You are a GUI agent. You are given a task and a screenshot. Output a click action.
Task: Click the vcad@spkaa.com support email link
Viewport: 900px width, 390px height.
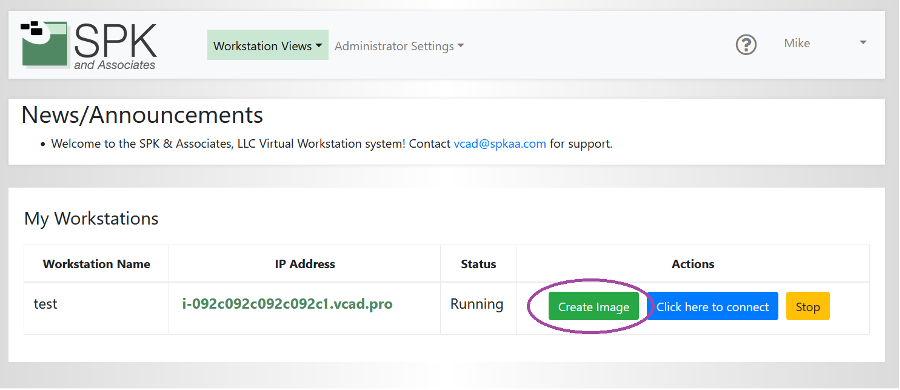pyautogui.click(x=499, y=144)
